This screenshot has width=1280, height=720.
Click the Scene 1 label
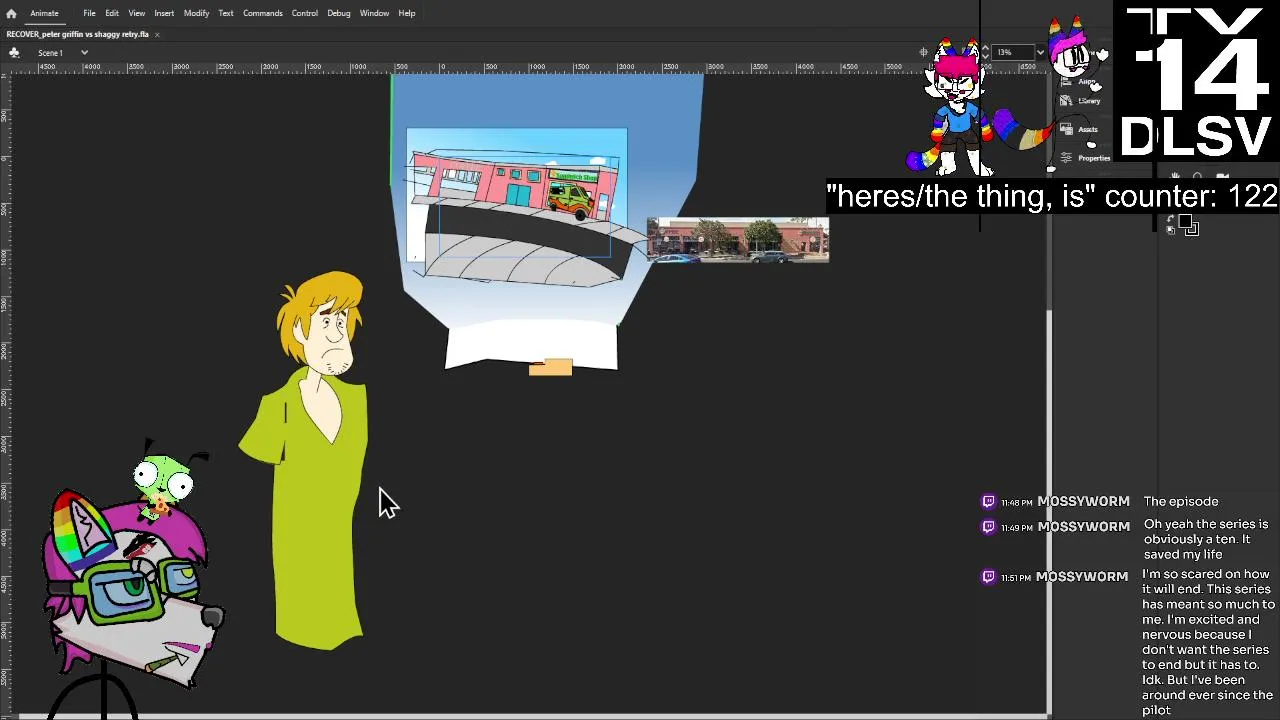[x=50, y=52]
